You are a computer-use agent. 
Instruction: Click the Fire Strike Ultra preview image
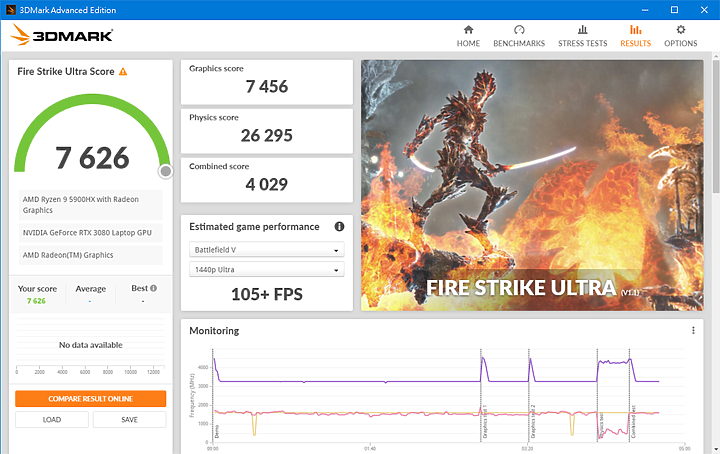click(532, 185)
